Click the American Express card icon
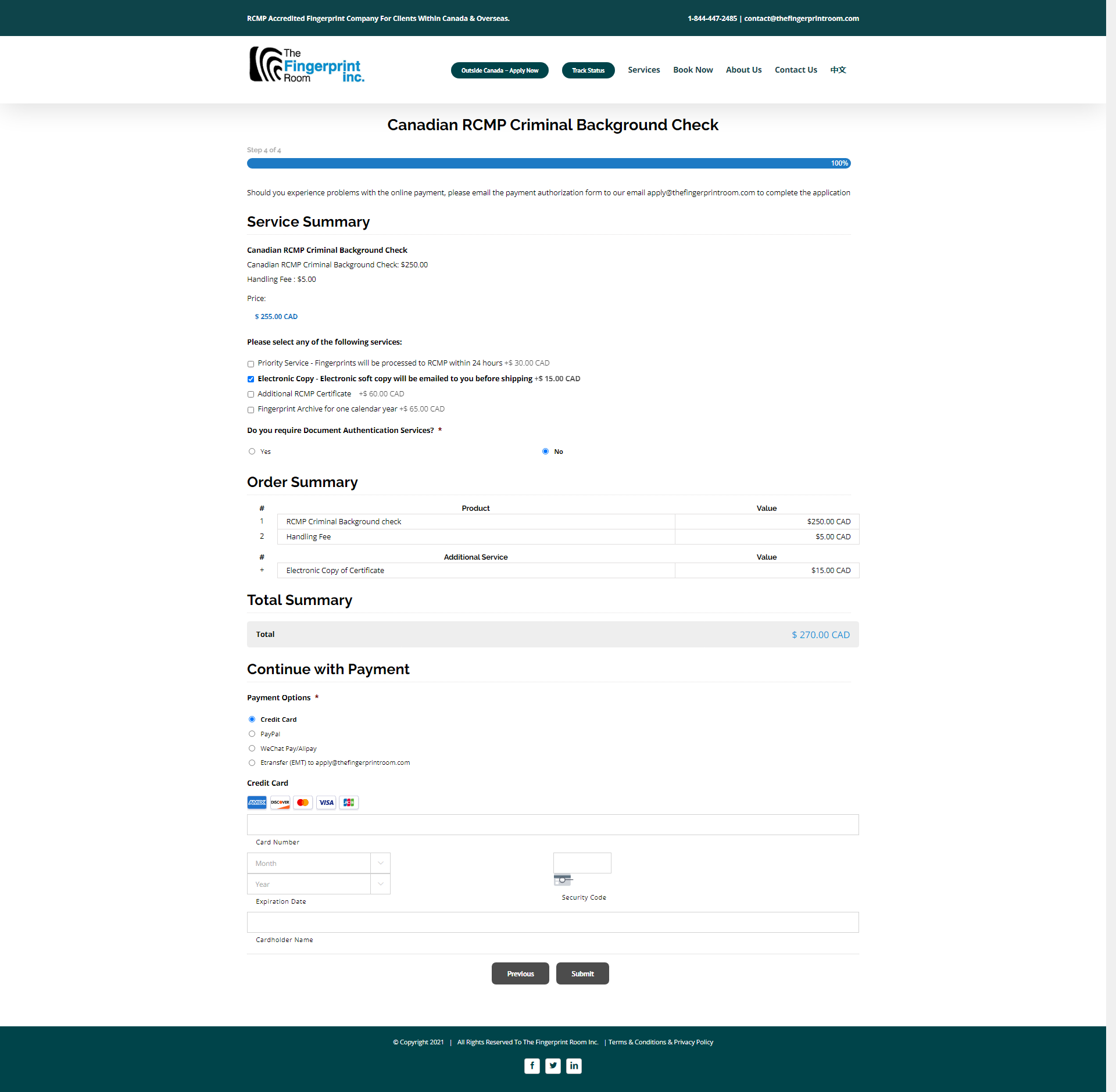1116x1092 pixels. 257,803
